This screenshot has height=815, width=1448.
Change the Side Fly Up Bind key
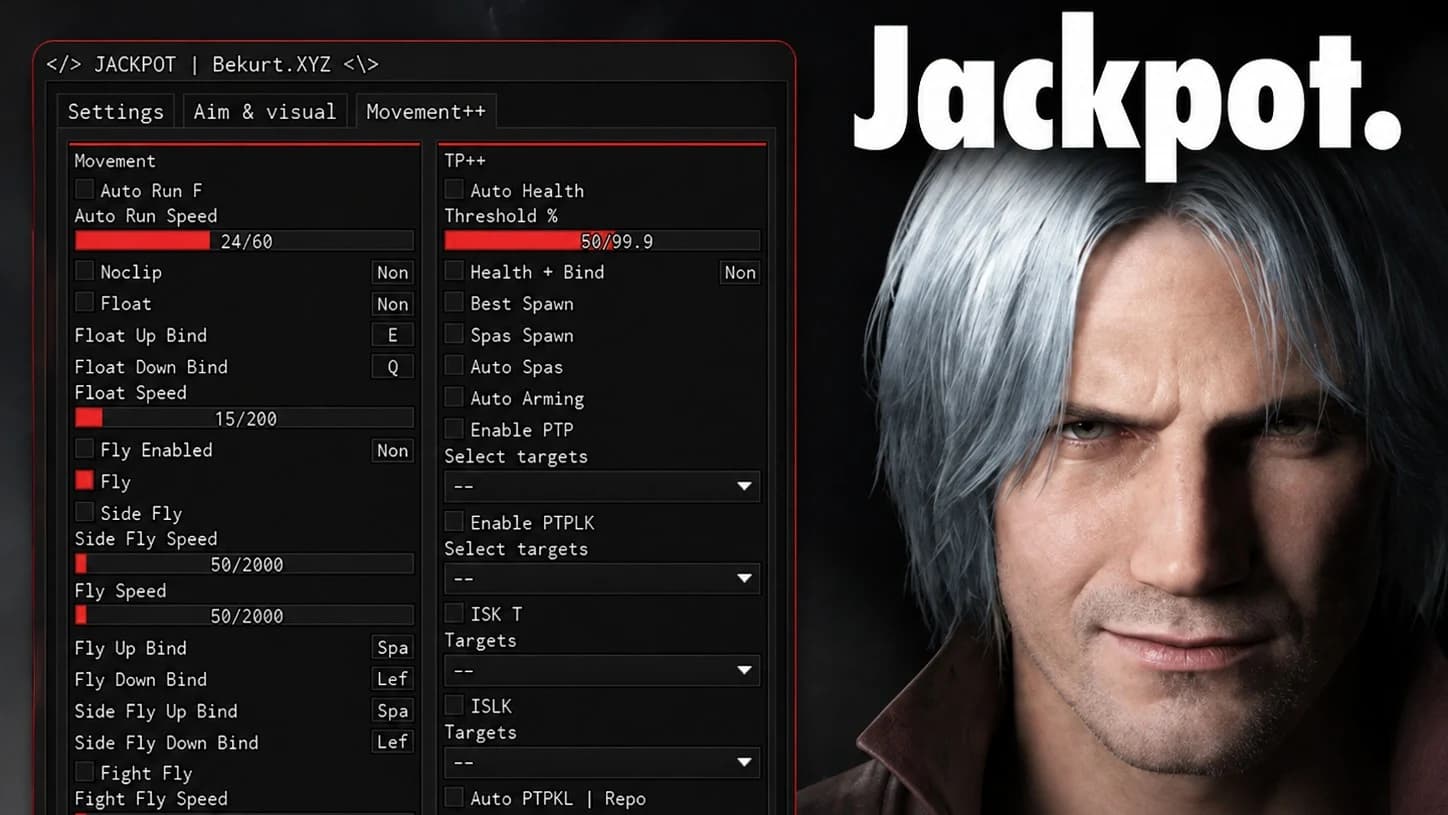(392, 711)
